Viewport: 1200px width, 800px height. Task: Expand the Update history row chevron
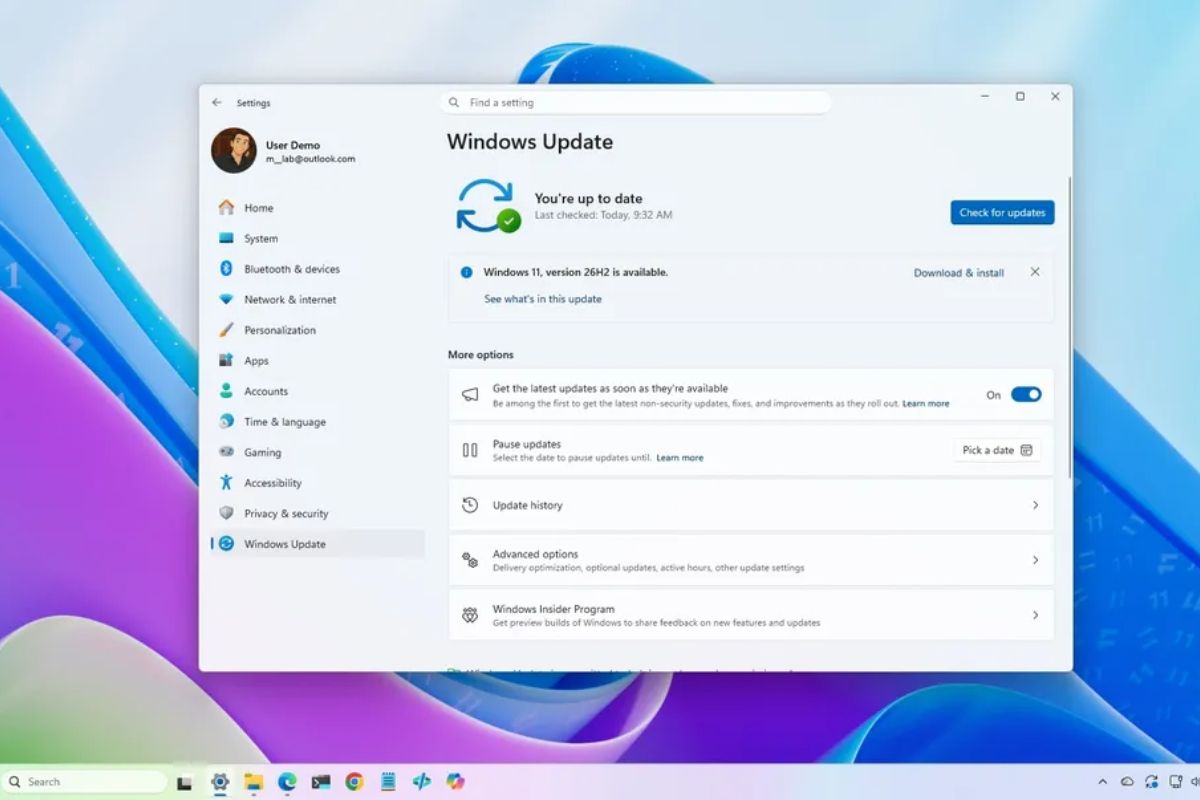(x=1035, y=505)
